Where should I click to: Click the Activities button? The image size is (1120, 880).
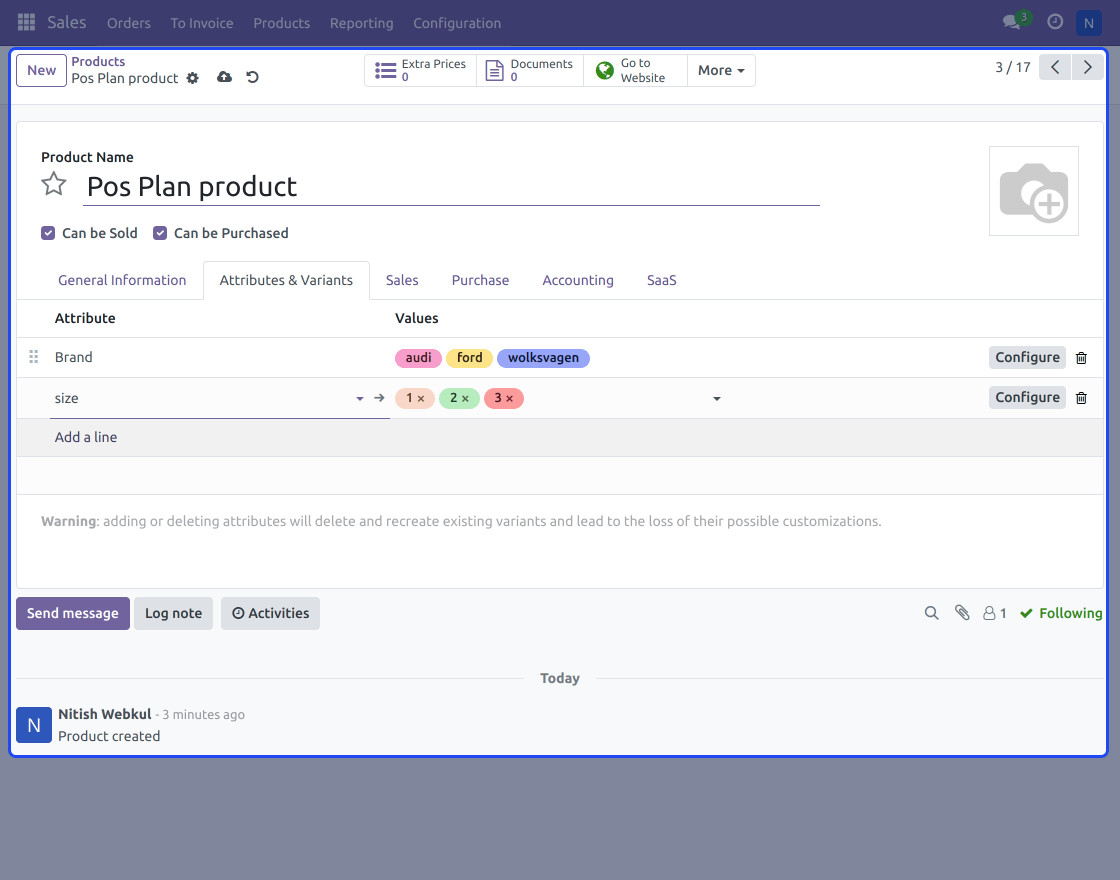click(270, 613)
